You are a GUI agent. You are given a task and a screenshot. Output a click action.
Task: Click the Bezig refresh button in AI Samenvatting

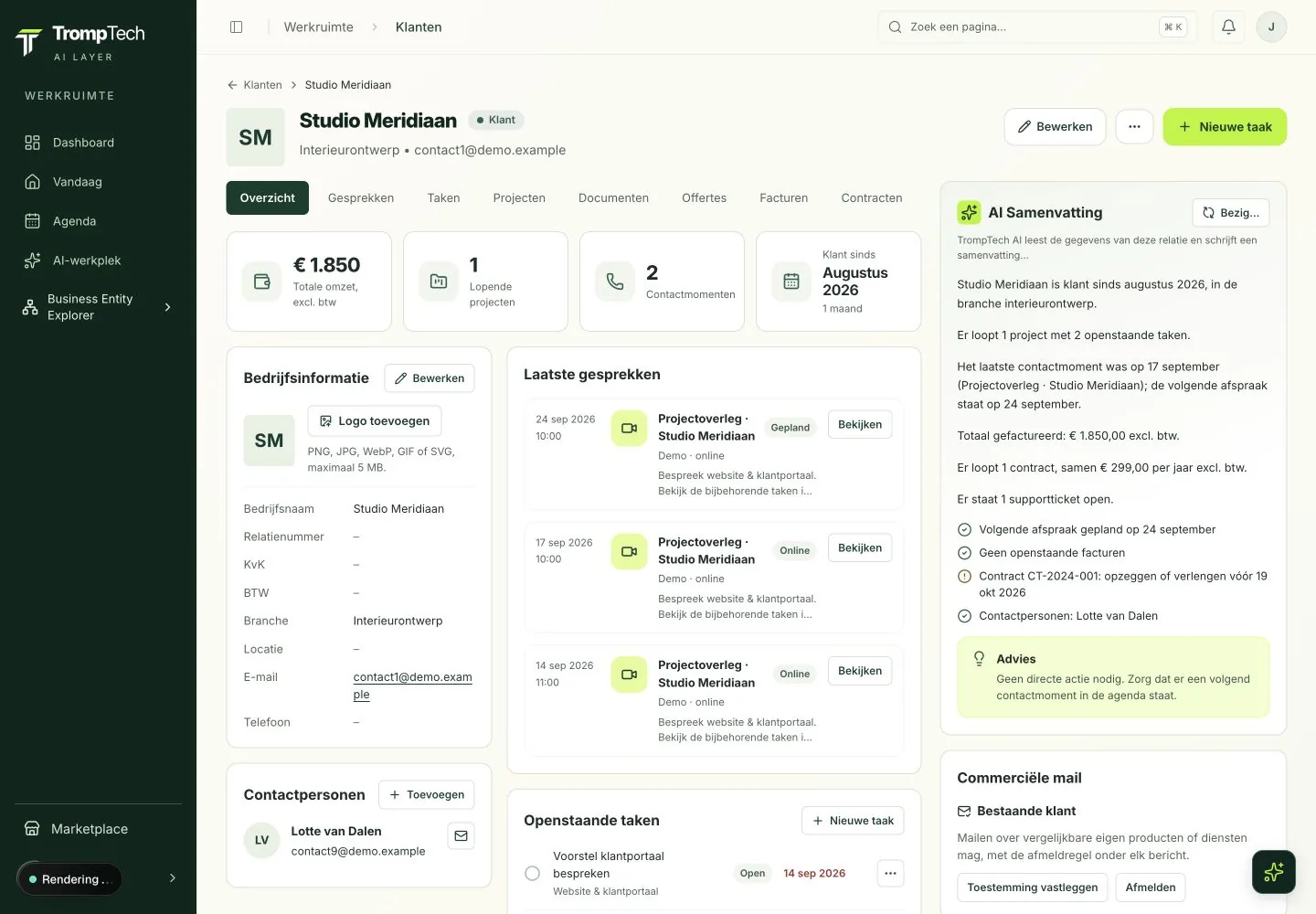tap(1230, 212)
